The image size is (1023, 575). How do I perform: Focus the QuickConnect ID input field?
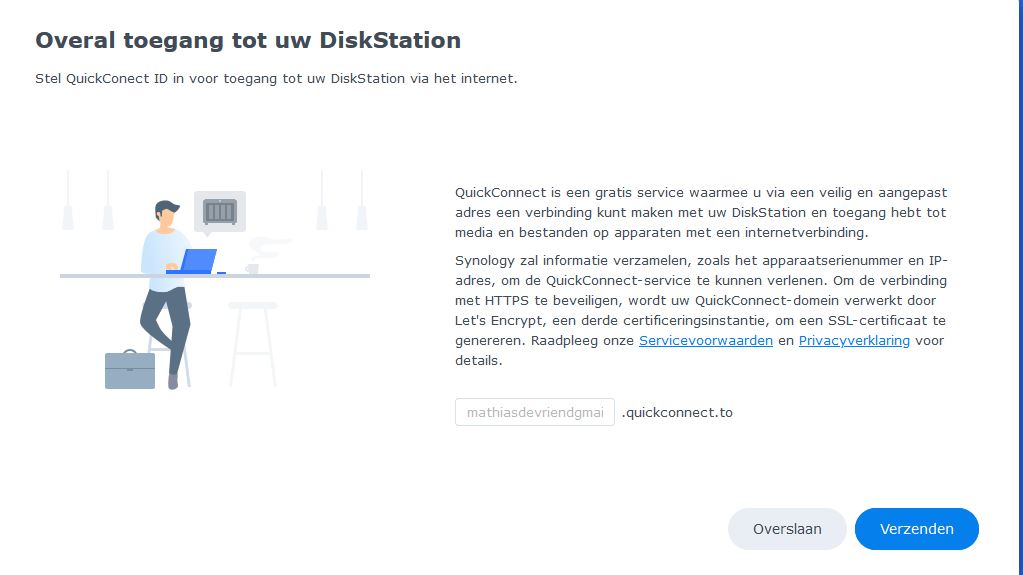(x=534, y=412)
